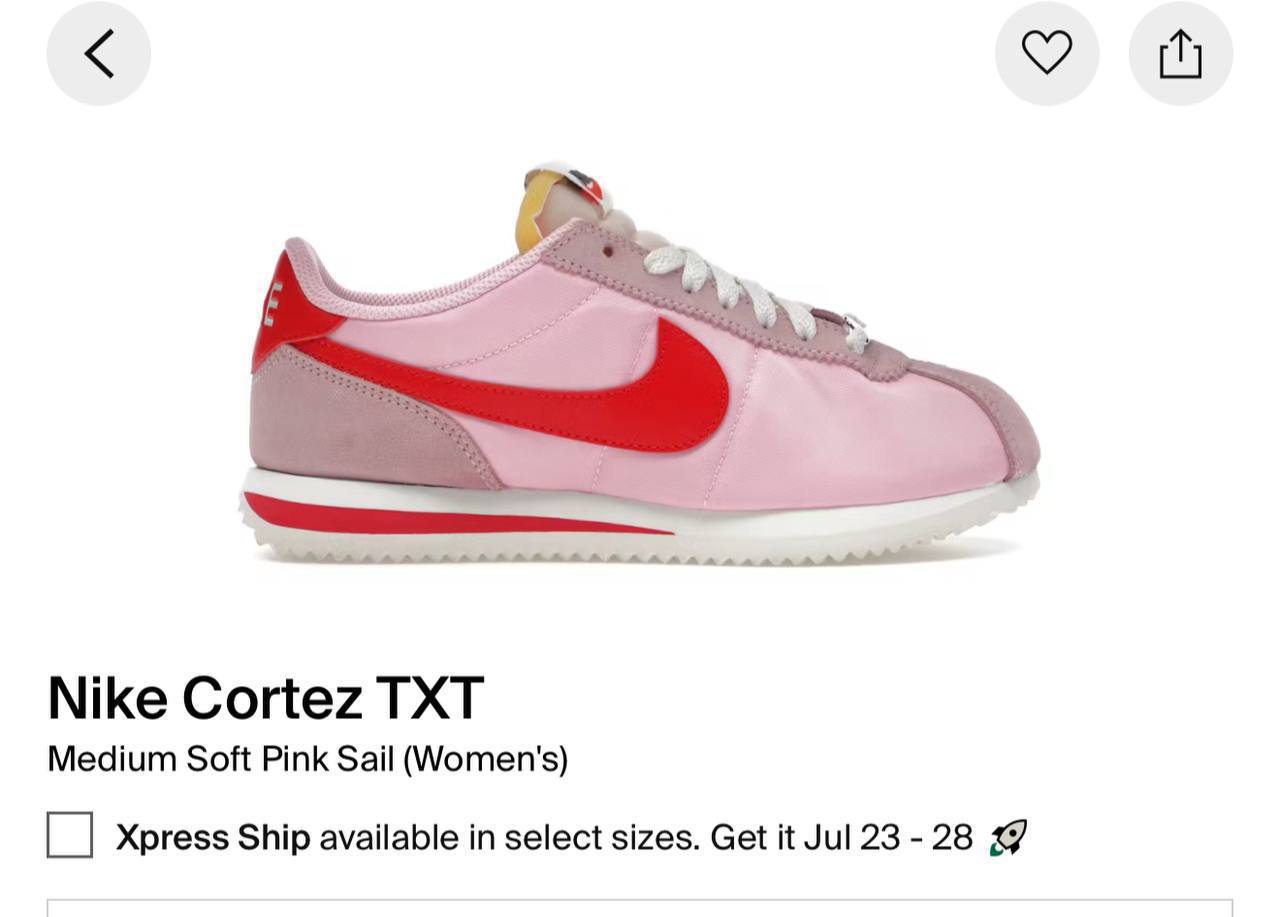1280x917 pixels.
Task: Open the outlined selector box at bottom
Action: coord(640,908)
